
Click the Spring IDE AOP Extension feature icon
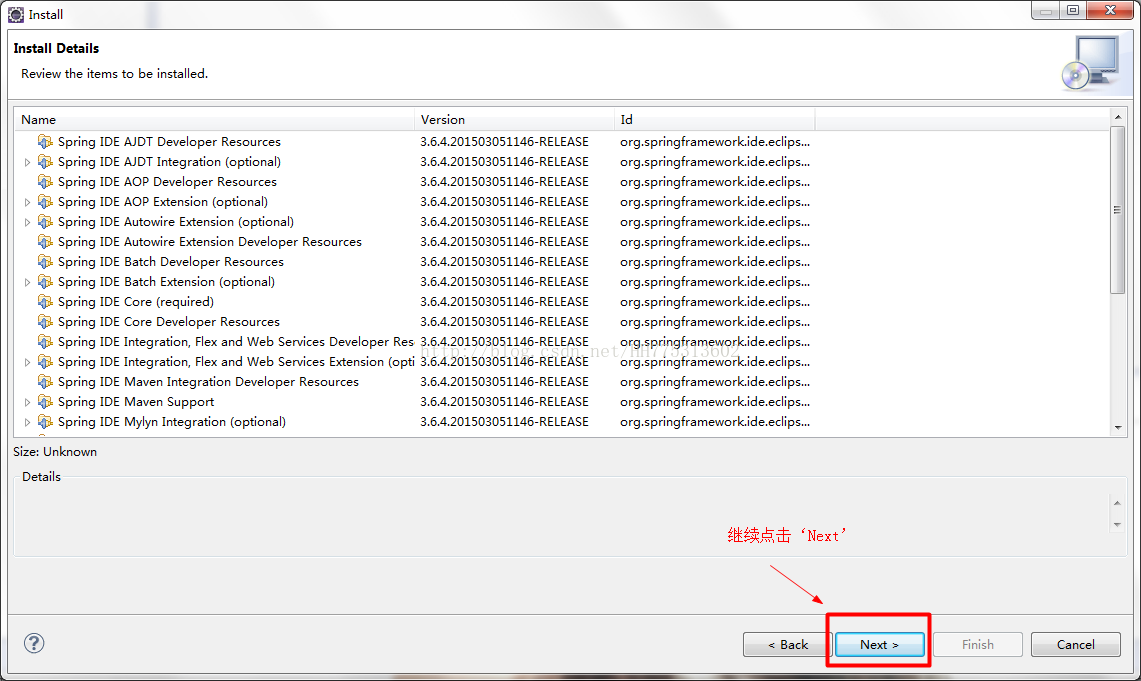pos(45,202)
